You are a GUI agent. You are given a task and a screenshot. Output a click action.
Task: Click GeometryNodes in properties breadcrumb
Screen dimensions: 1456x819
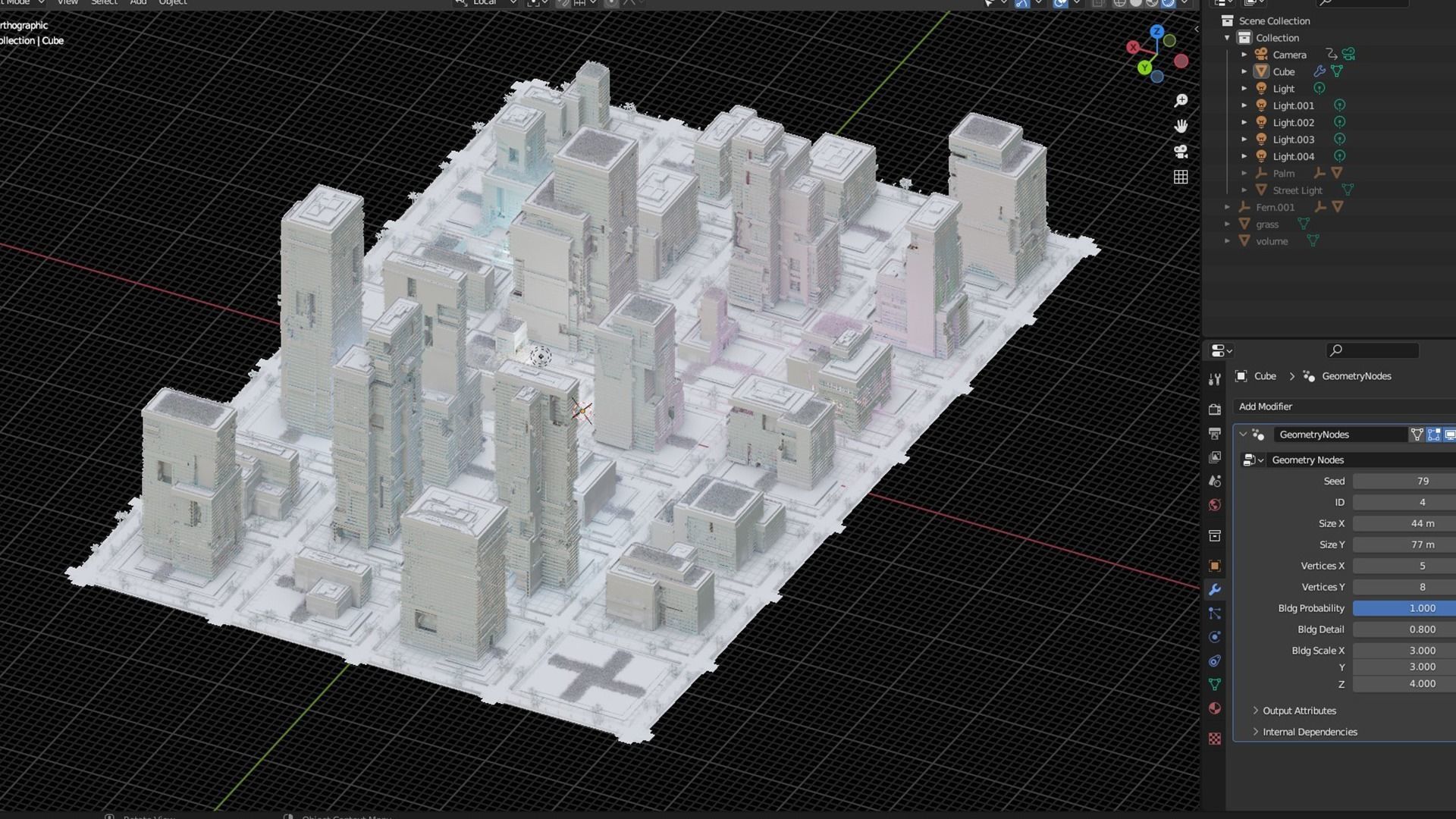[1356, 376]
